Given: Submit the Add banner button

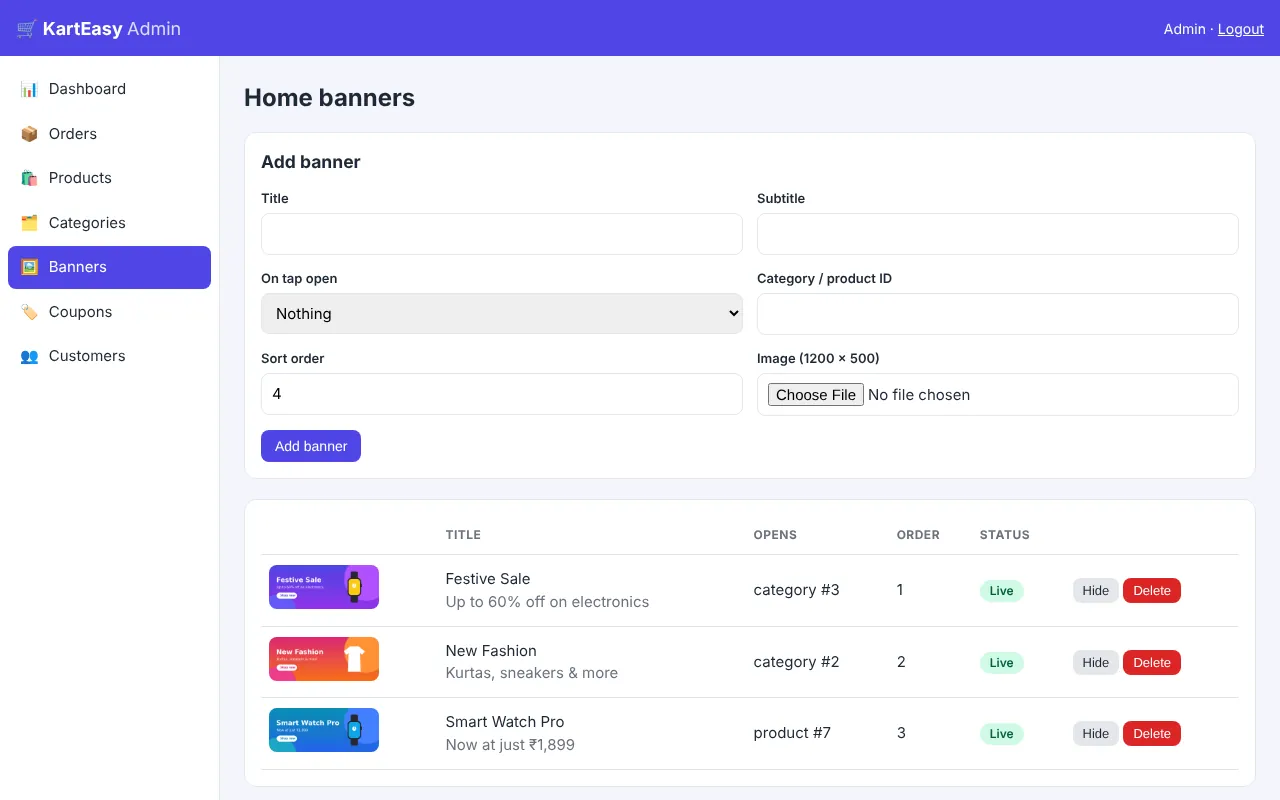Looking at the screenshot, I should 311,446.
